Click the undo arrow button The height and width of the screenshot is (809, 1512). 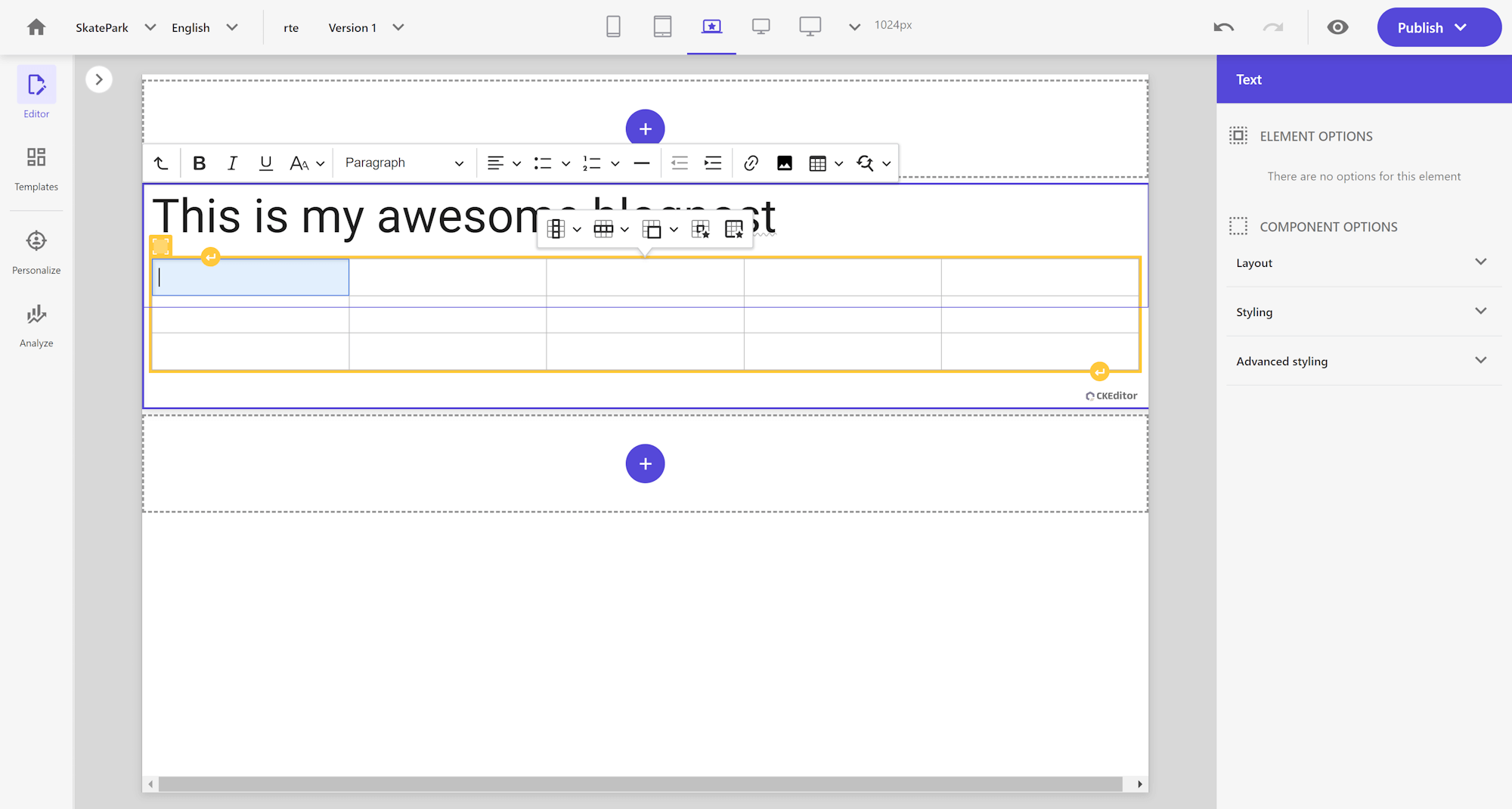[x=1223, y=28]
